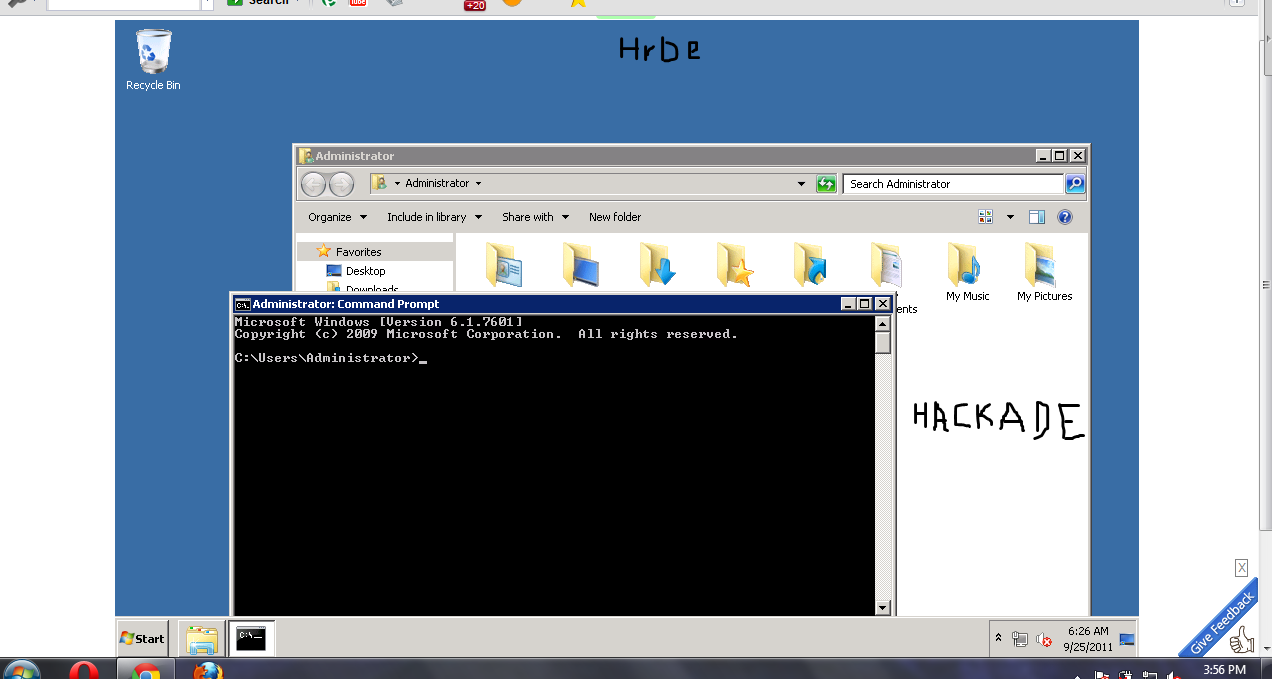
Task: Open the My Music folder
Action: (x=967, y=271)
